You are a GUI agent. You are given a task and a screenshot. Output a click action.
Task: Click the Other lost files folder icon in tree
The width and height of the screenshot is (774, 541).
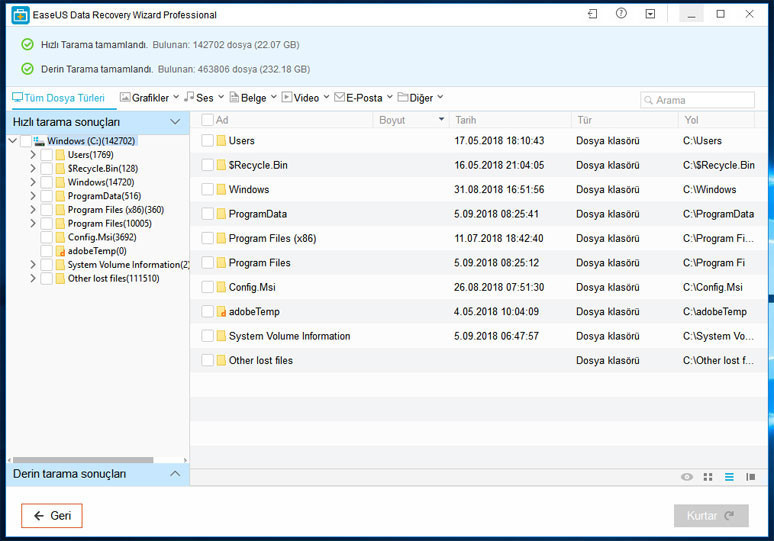click(x=60, y=279)
